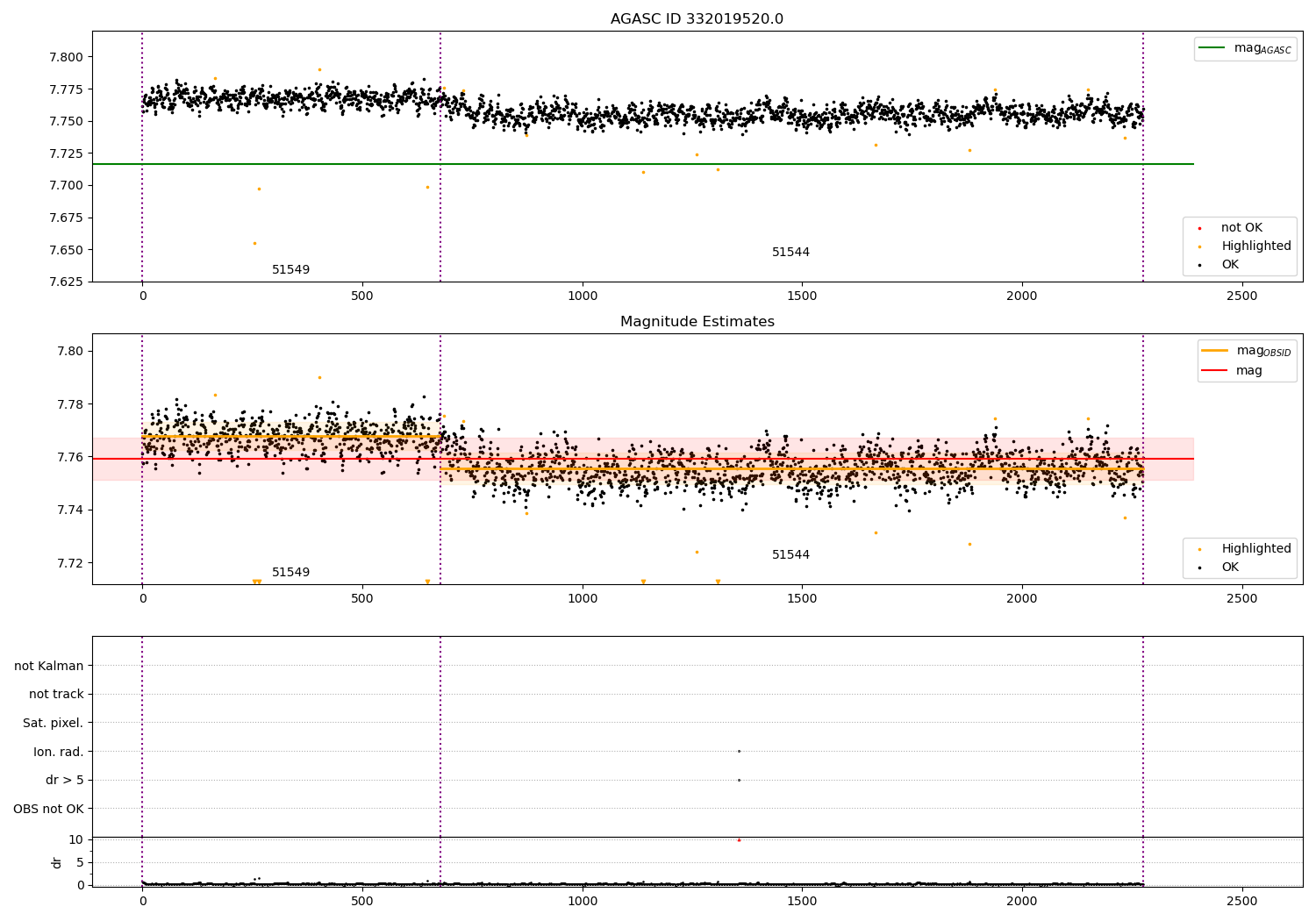1316x921 pixels.
Task: Click the 7.80 tick label on the middle plot
Action: coord(70,351)
